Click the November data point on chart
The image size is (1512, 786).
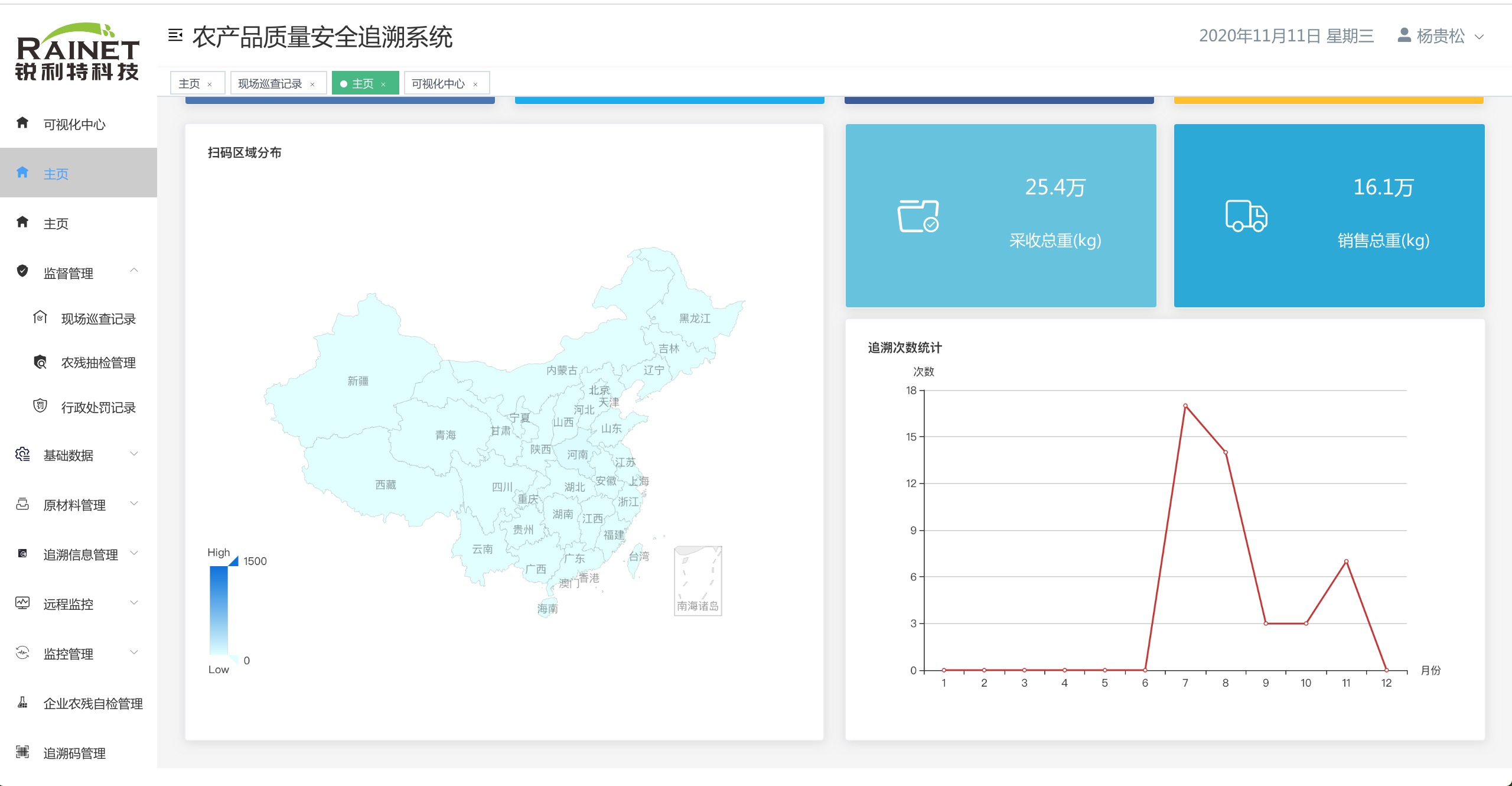pos(1346,561)
